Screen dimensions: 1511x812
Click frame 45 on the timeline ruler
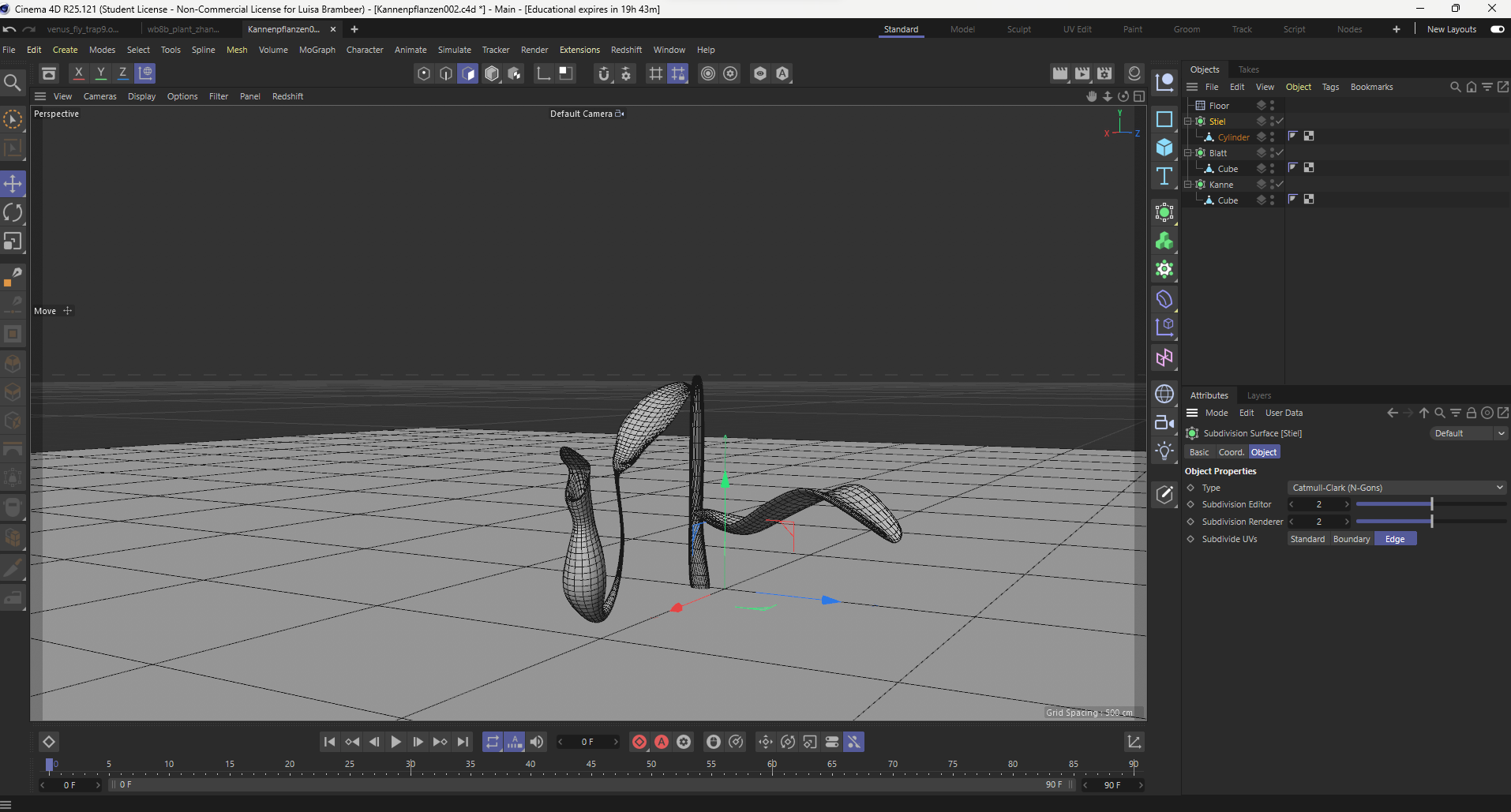pos(591,764)
